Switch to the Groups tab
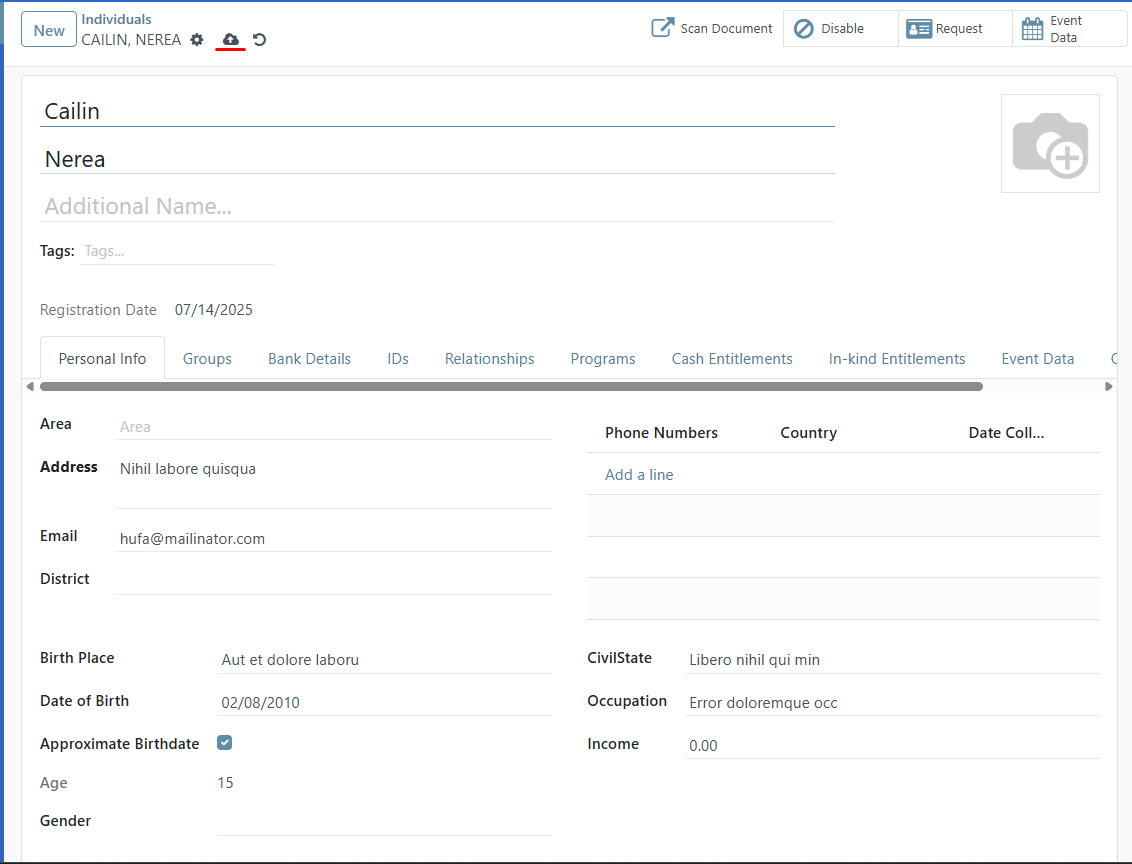Viewport: 1132px width, 864px height. (x=206, y=358)
